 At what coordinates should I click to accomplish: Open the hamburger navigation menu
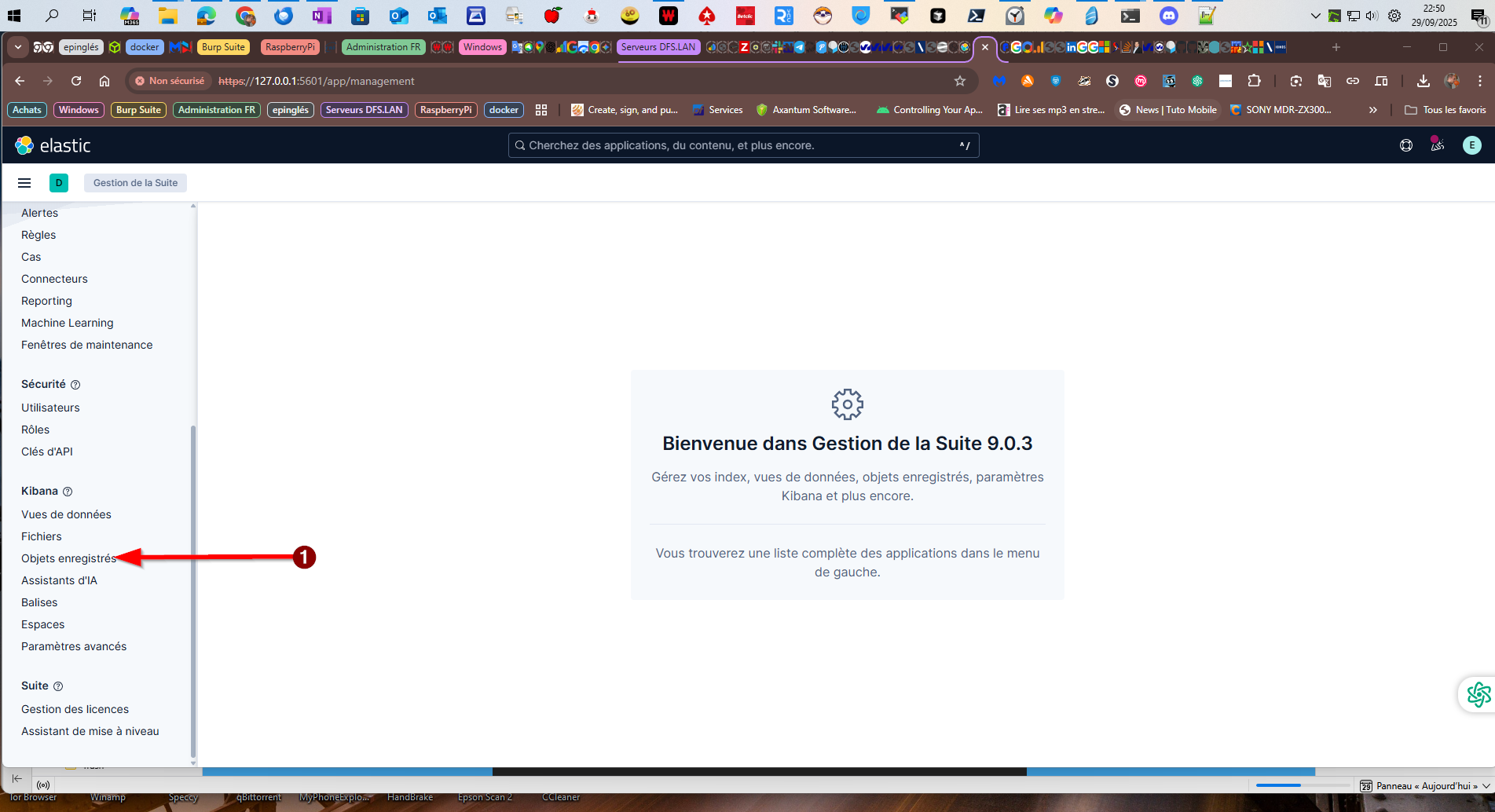[x=24, y=183]
